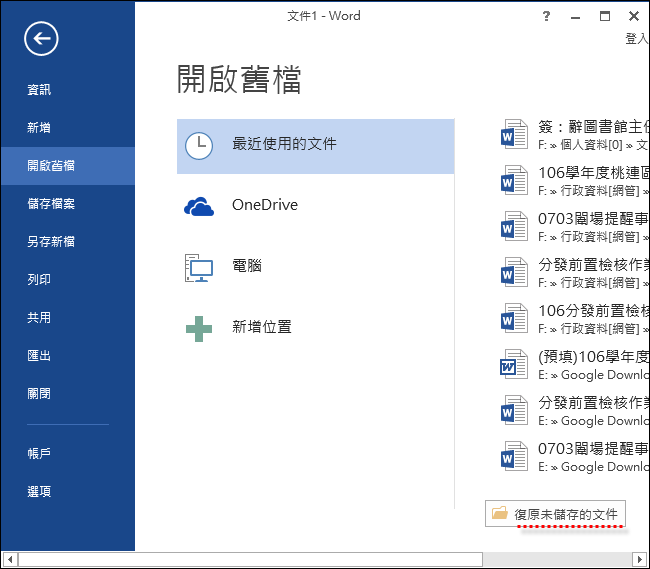Click the back arrow circle icon
This screenshot has height=569, width=650.
click(41, 39)
